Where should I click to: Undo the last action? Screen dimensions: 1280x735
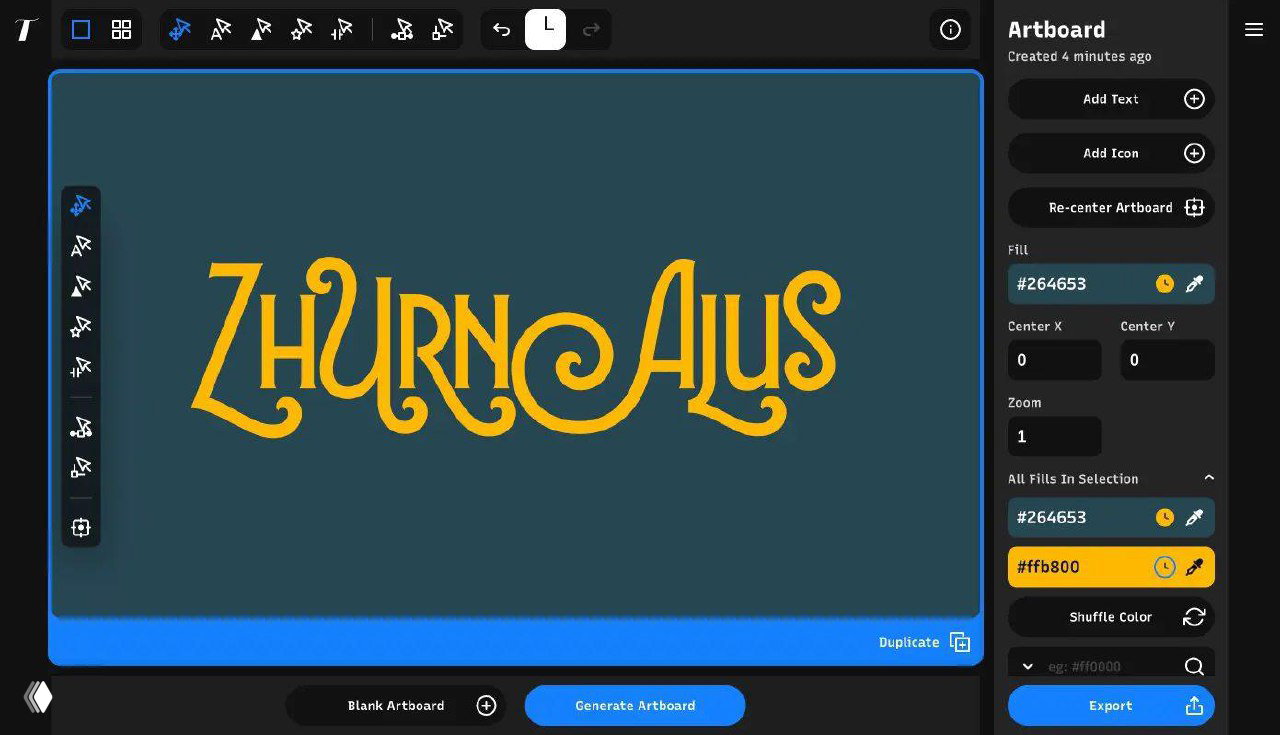502,30
